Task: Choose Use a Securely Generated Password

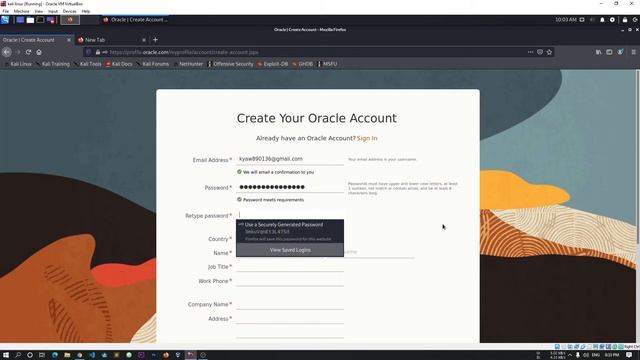Action: [290, 231]
